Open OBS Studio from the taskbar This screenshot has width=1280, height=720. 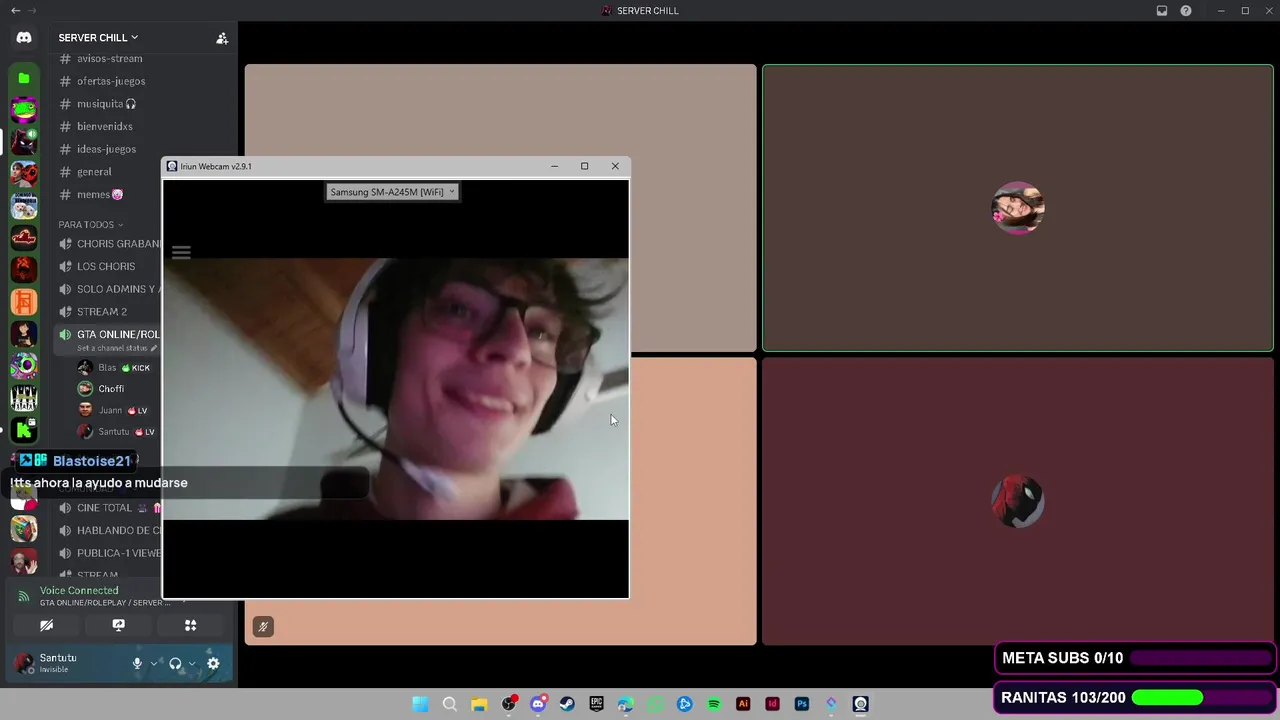[x=508, y=704]
